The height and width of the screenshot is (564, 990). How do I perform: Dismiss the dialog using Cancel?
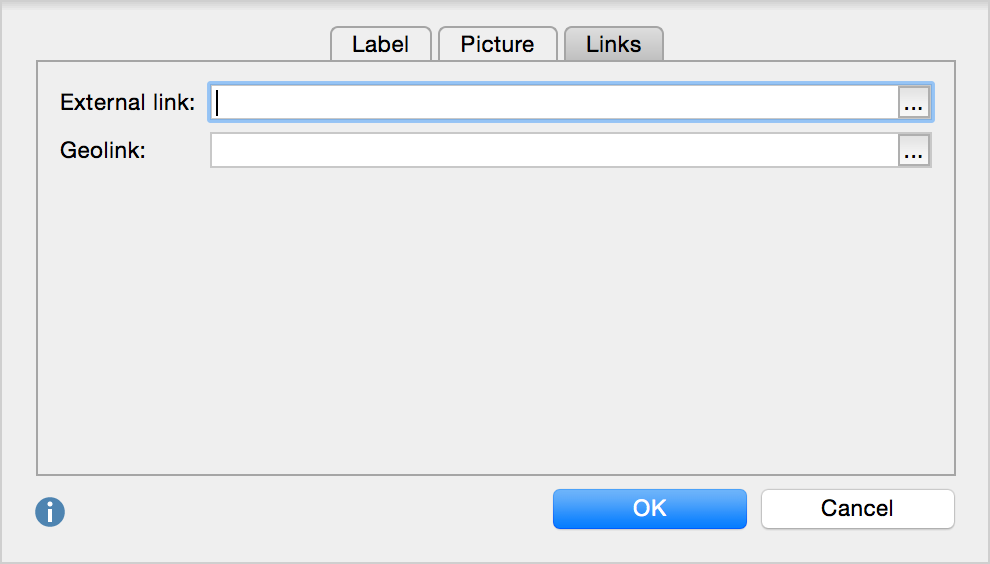coord(857,508)
